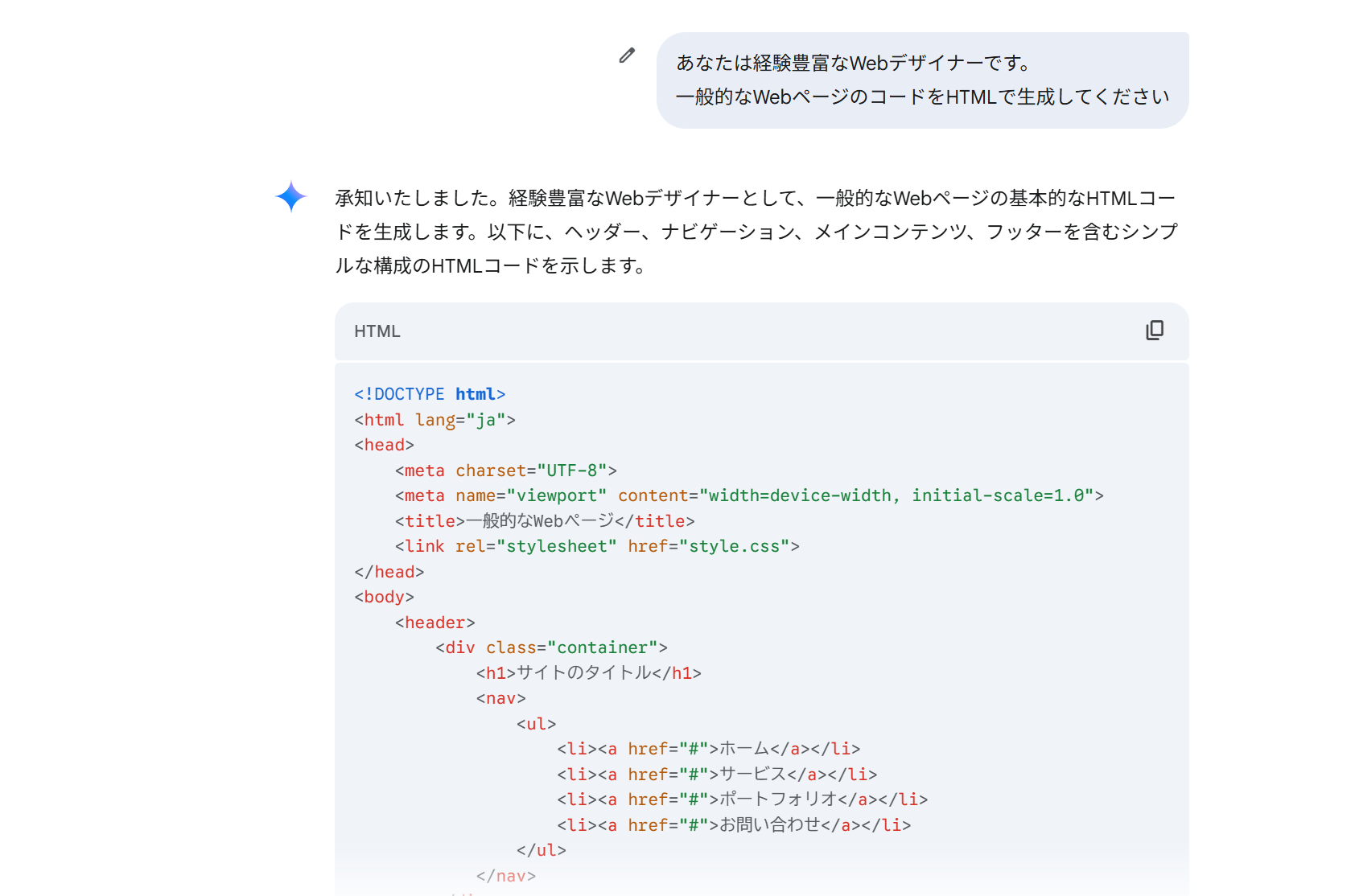Click the opening <head> tag line
Screen dimensions: 1355x896
tap(384, 445)
